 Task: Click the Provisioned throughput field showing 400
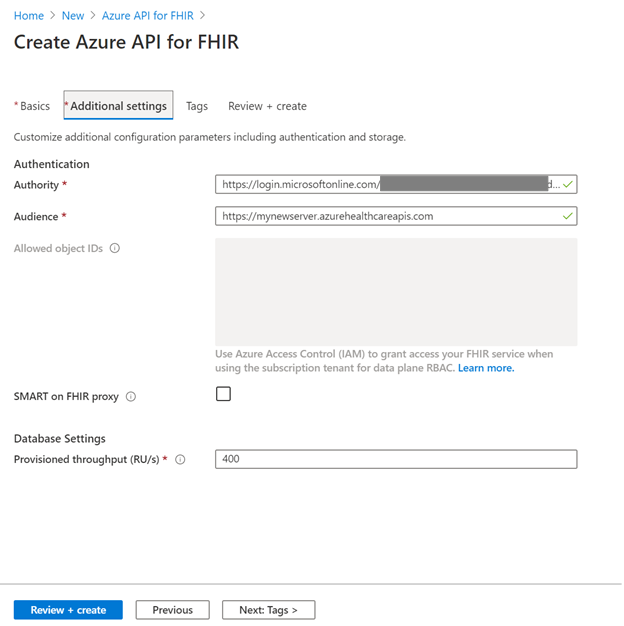point(396,459)
